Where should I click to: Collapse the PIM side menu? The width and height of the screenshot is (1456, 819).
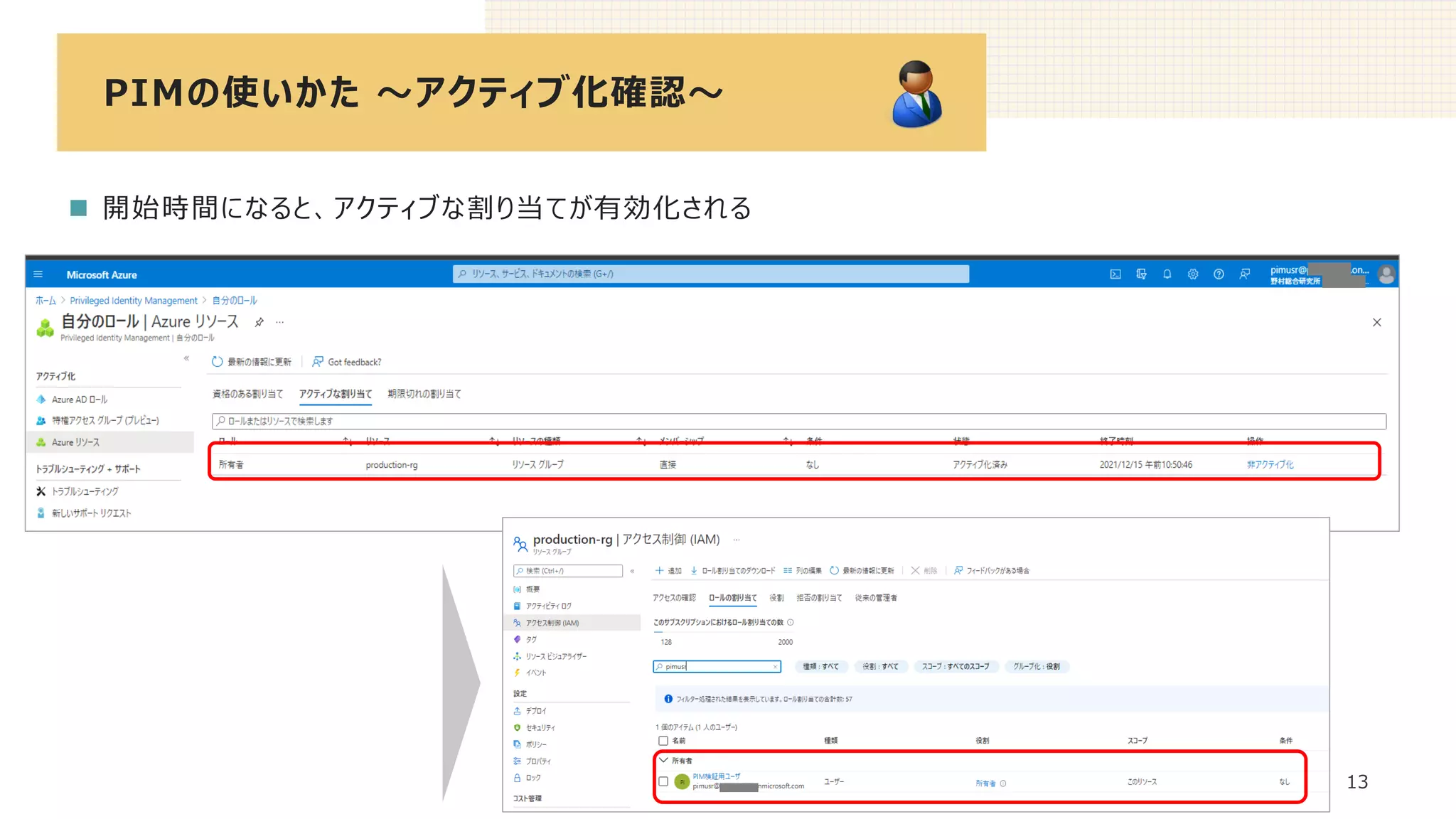coord(186,358)
